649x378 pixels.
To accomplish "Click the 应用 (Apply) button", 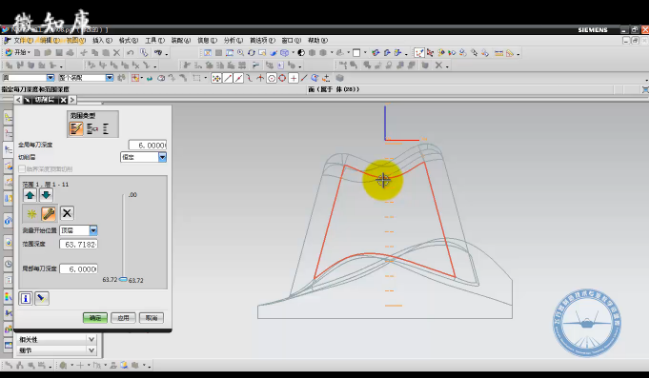I will (123, 318).
